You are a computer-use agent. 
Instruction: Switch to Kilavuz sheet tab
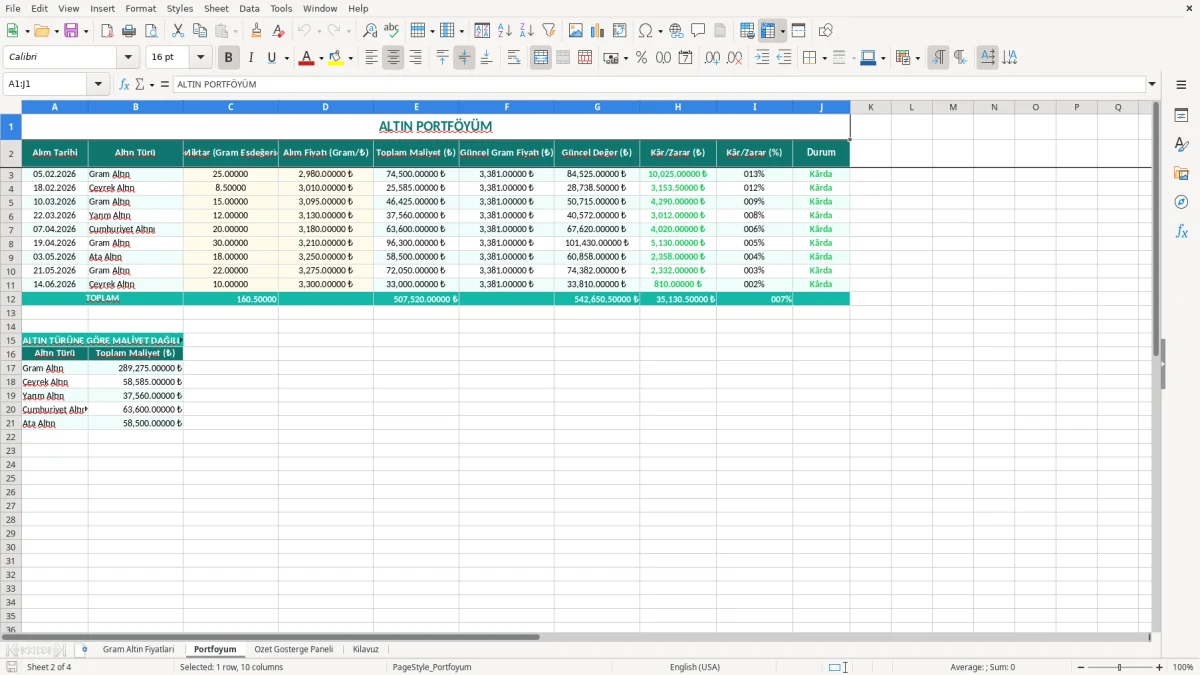[x=366, y=649]
